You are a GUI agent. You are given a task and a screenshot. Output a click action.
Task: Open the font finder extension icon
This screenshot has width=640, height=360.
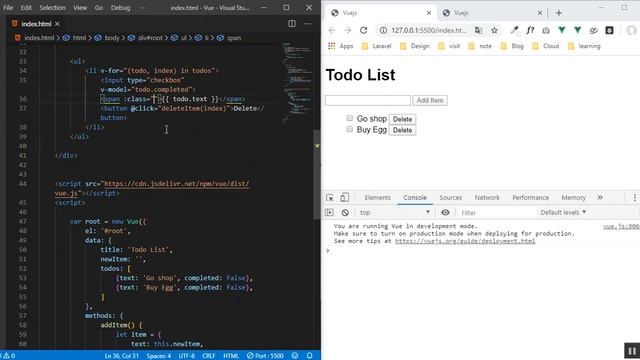point(530,30)
